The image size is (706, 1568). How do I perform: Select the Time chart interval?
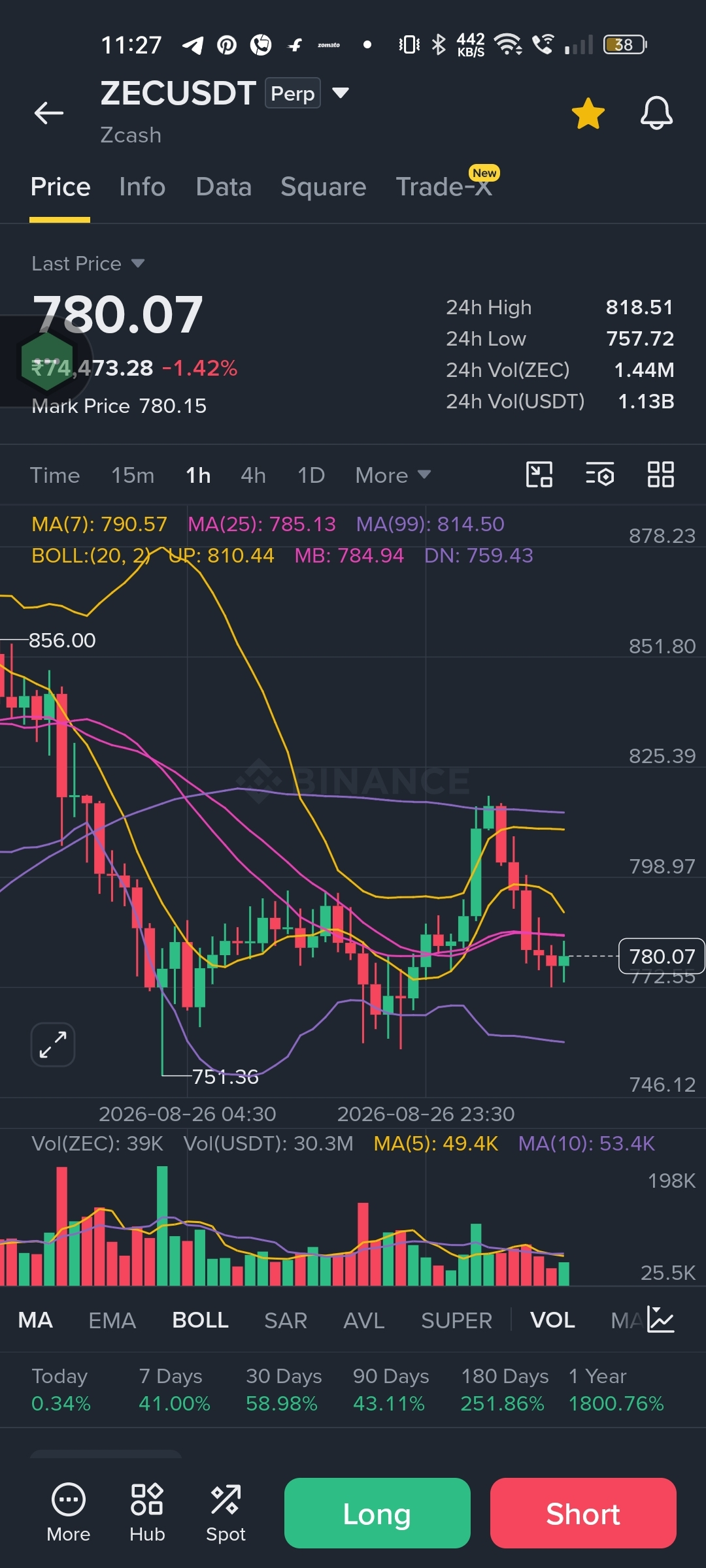pyautogui.click(x=55, y=475)
